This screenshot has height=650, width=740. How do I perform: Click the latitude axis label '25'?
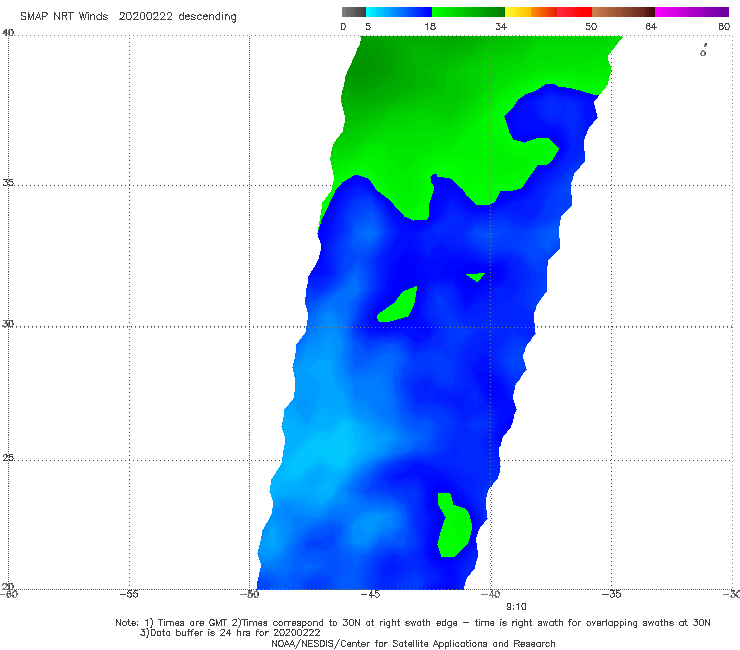coord(8,457)
